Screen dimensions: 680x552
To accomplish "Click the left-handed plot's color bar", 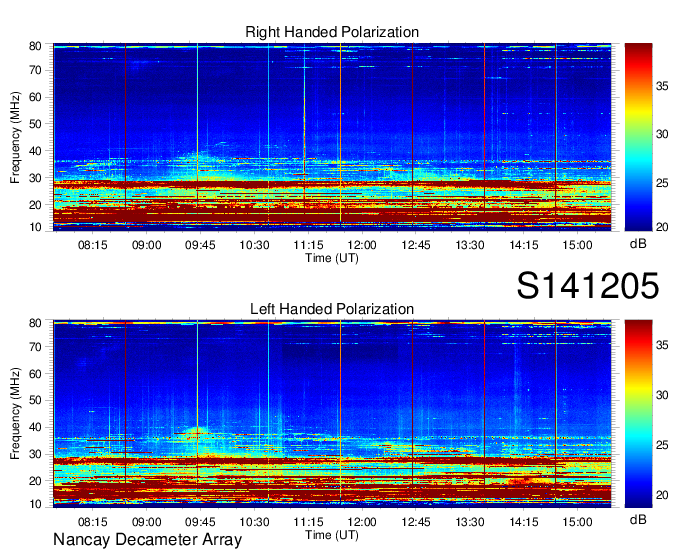I will click(x=638, y=414).
